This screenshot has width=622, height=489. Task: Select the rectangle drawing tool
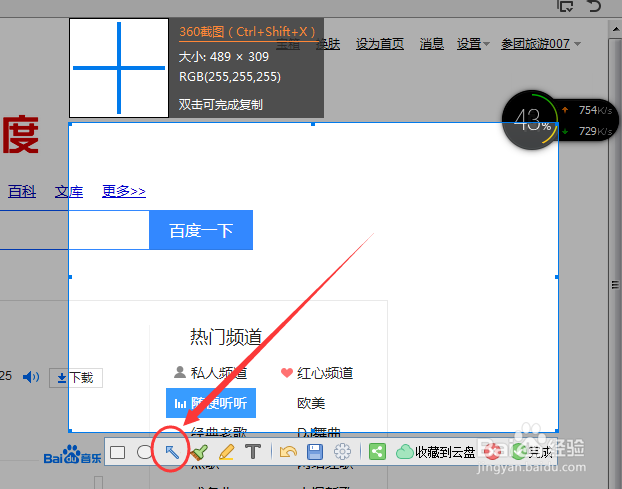tap(117, 452)
